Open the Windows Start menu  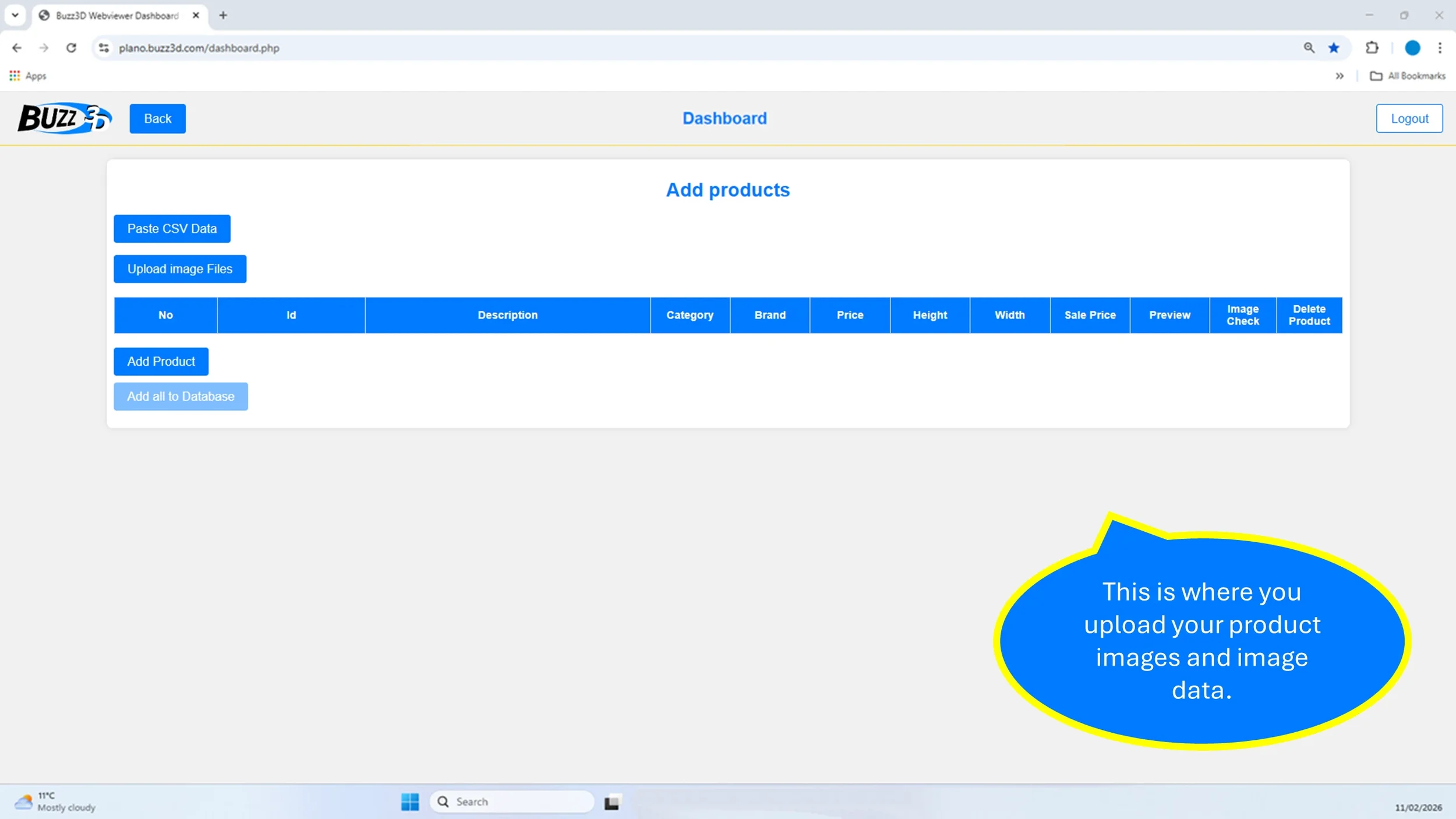[410, 802]
